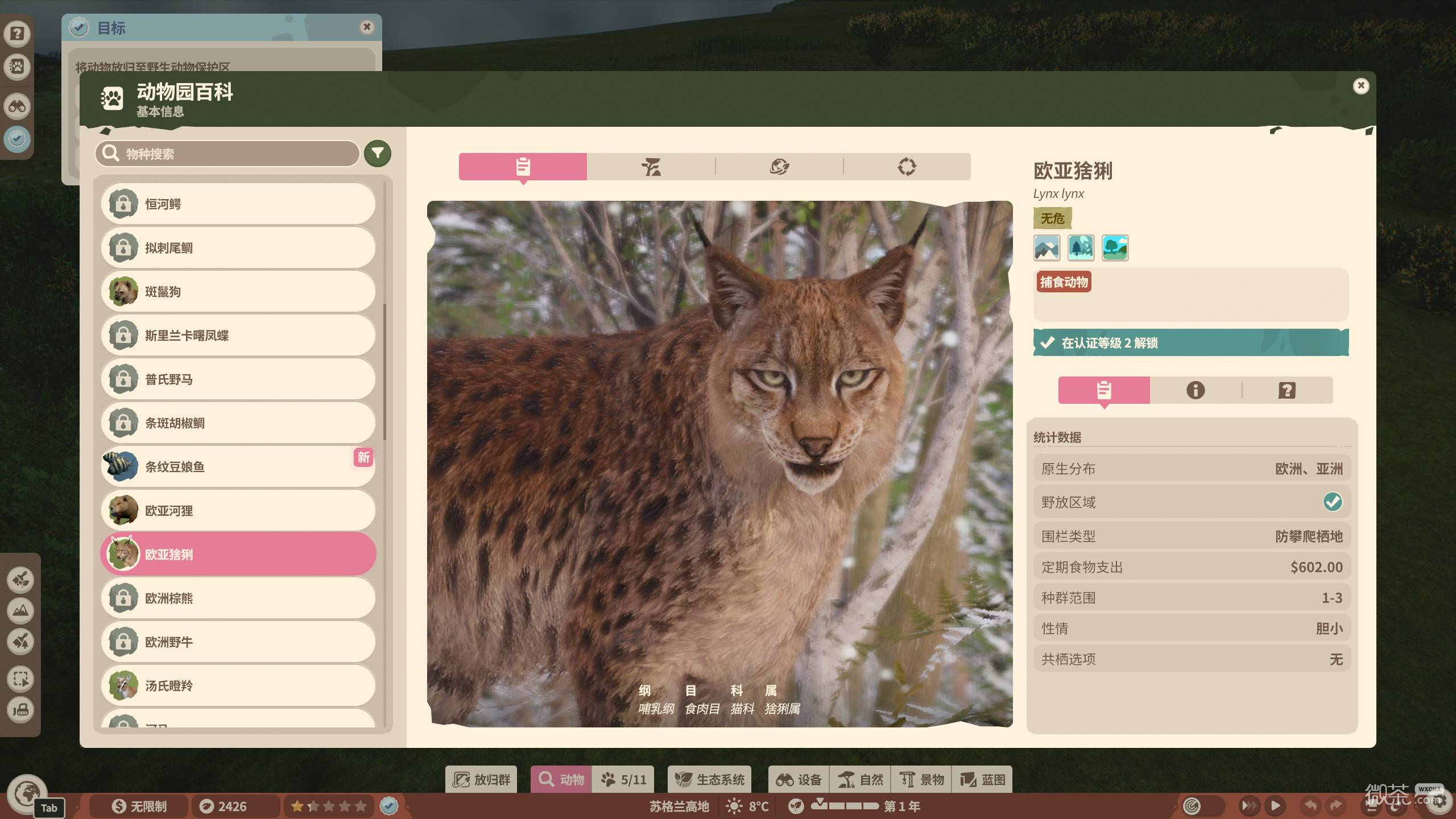Click the marquee selection tool icon in sidebar
The image size is (1456, 819).
tap(20, 679)
